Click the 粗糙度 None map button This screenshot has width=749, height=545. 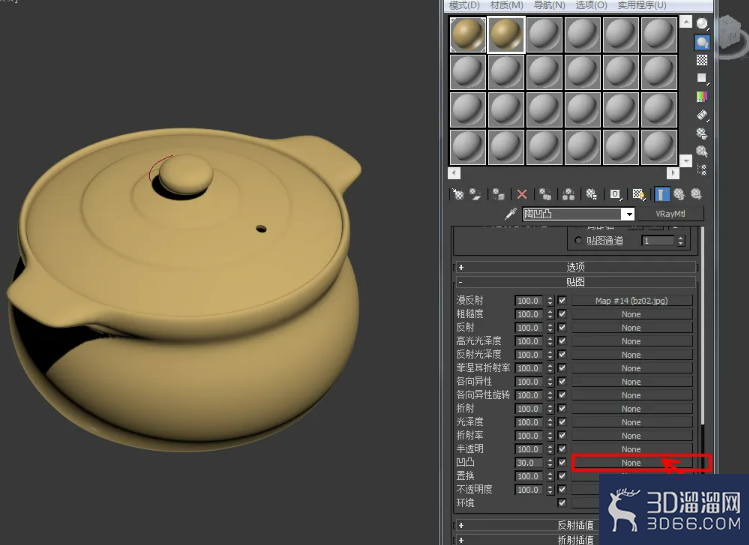coord(631,314)
